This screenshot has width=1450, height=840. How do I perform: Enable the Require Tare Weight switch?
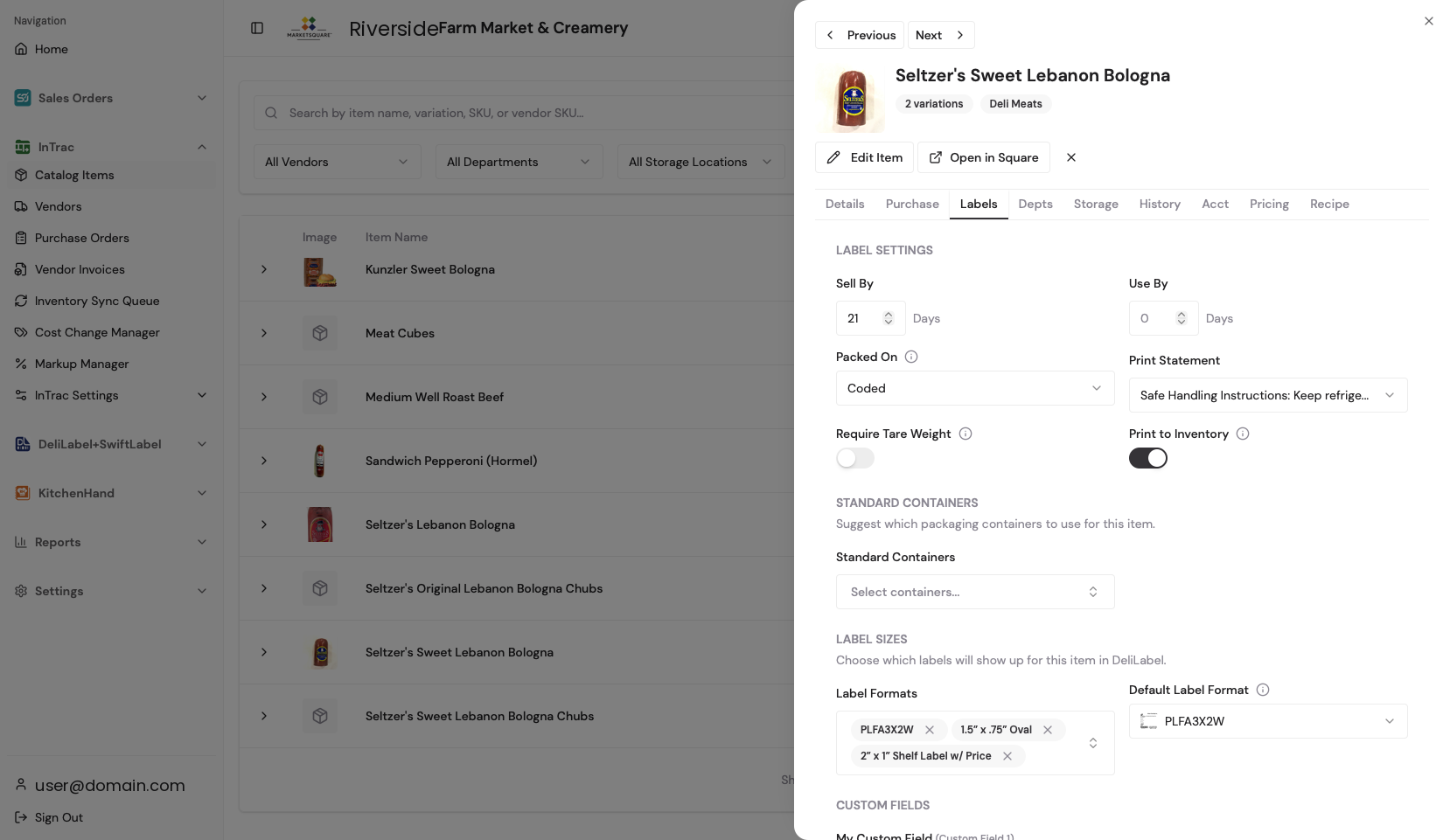click(x=855, y=458)
